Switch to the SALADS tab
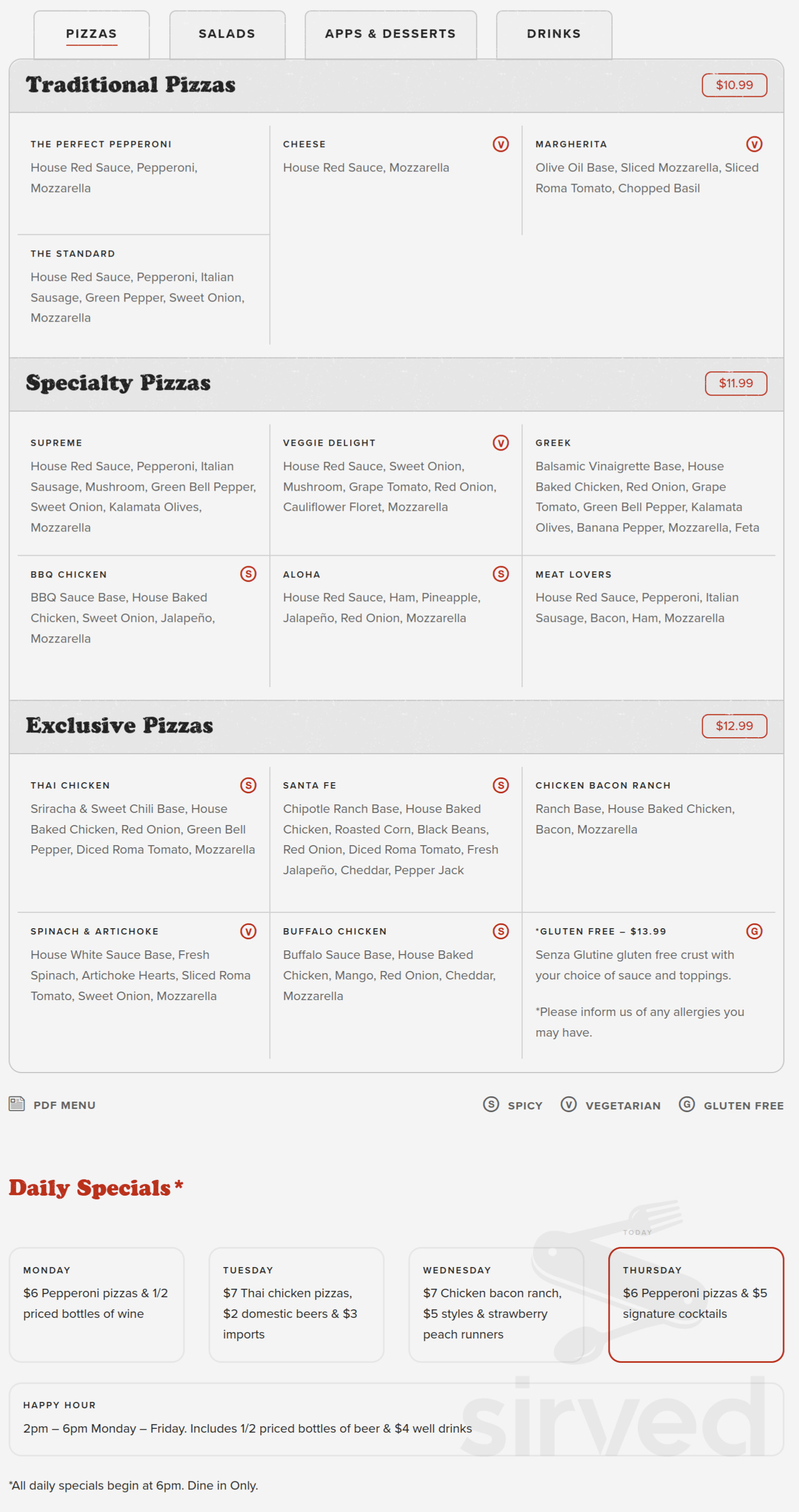Screen dimensions: 799x1512 [227, 34]
